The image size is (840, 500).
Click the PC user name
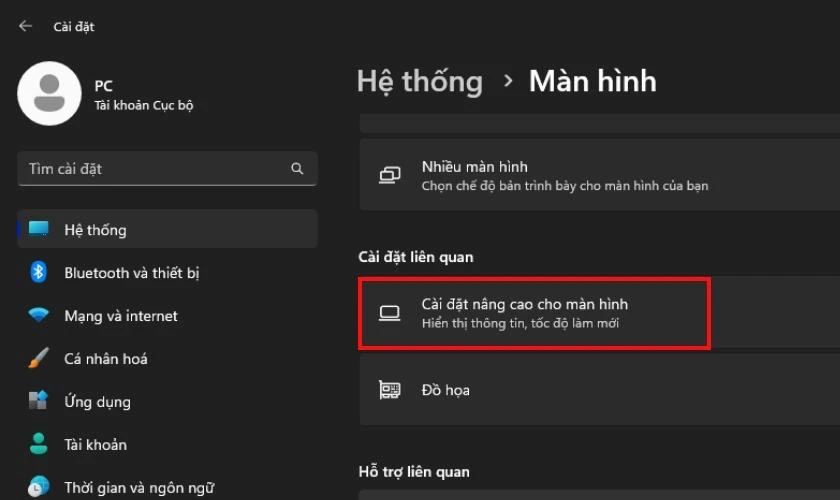103,86
